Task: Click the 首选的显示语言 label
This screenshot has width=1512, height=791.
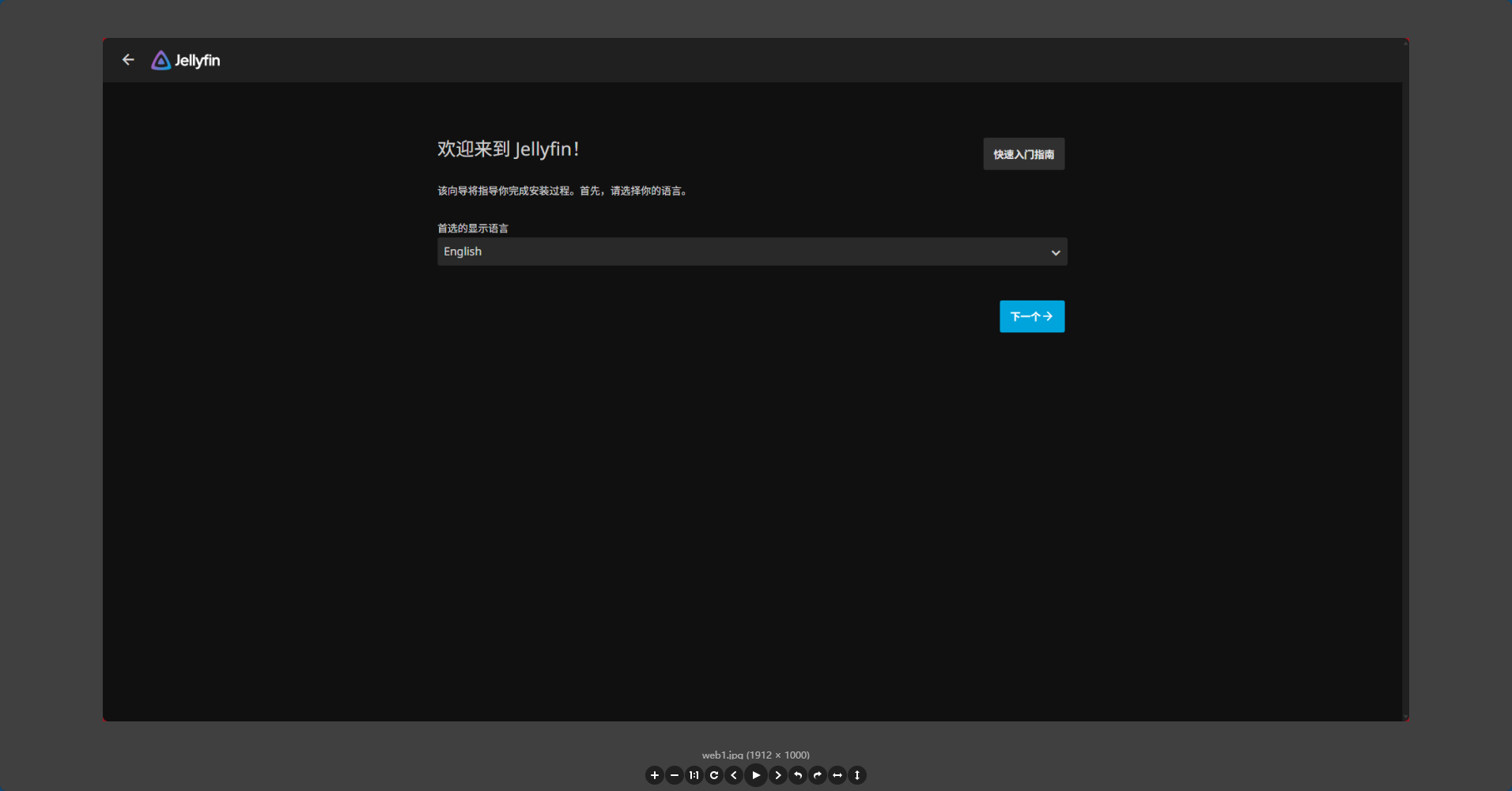Action: (x=473, y=229)
